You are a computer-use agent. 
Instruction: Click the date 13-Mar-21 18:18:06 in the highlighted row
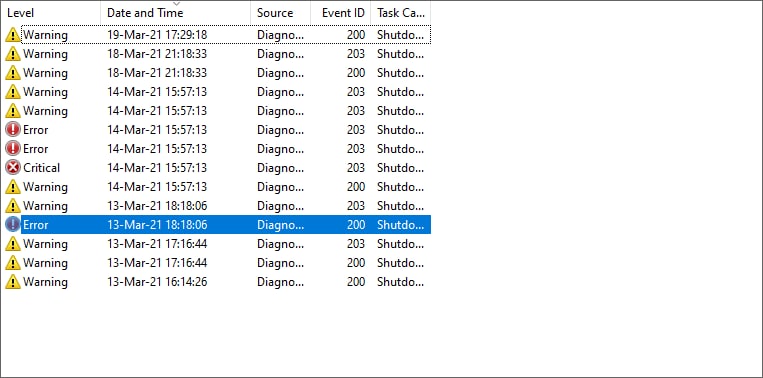click(x=157, y=225)
